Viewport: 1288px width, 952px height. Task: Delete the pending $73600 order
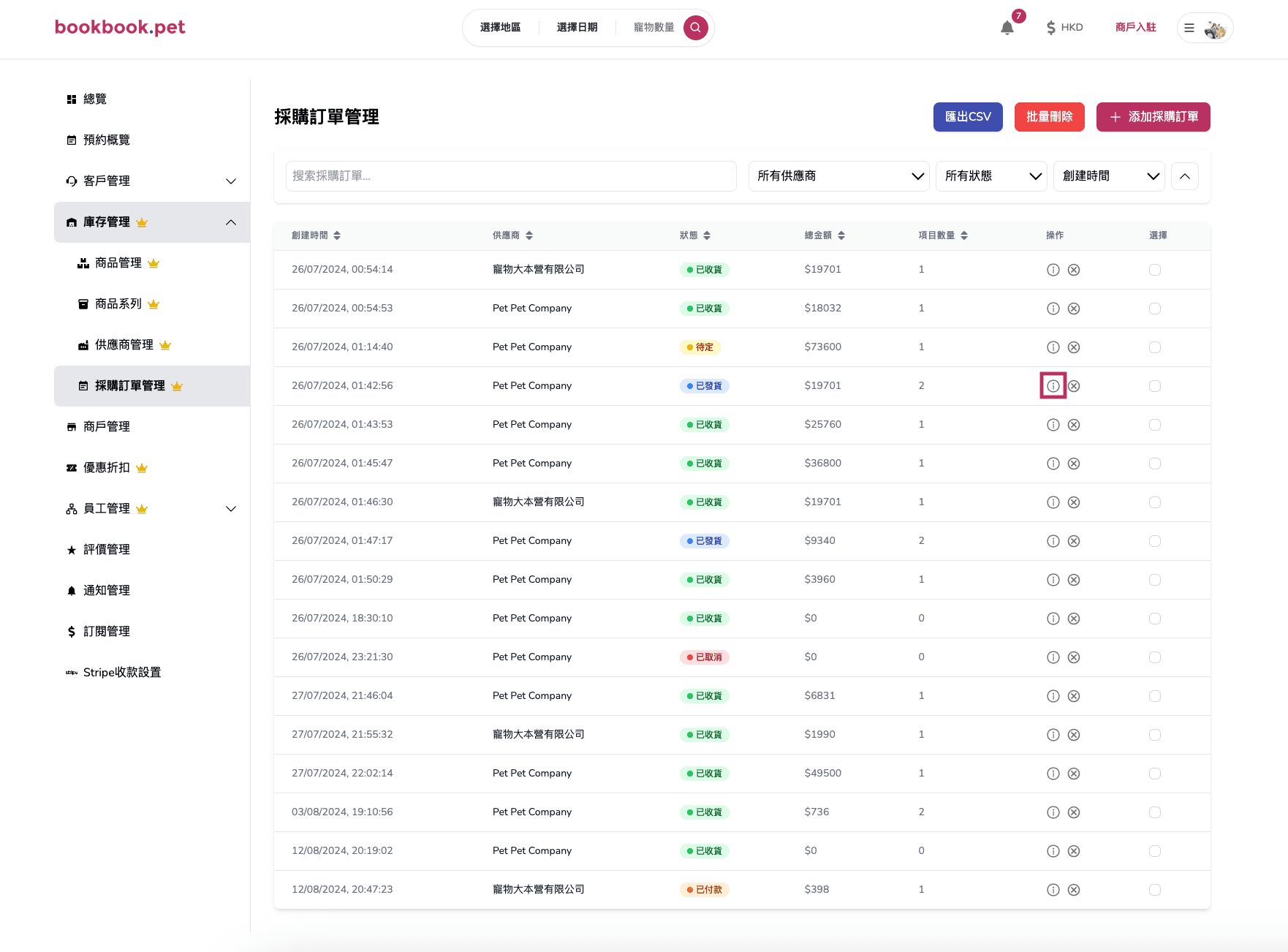pos(1074,347)
